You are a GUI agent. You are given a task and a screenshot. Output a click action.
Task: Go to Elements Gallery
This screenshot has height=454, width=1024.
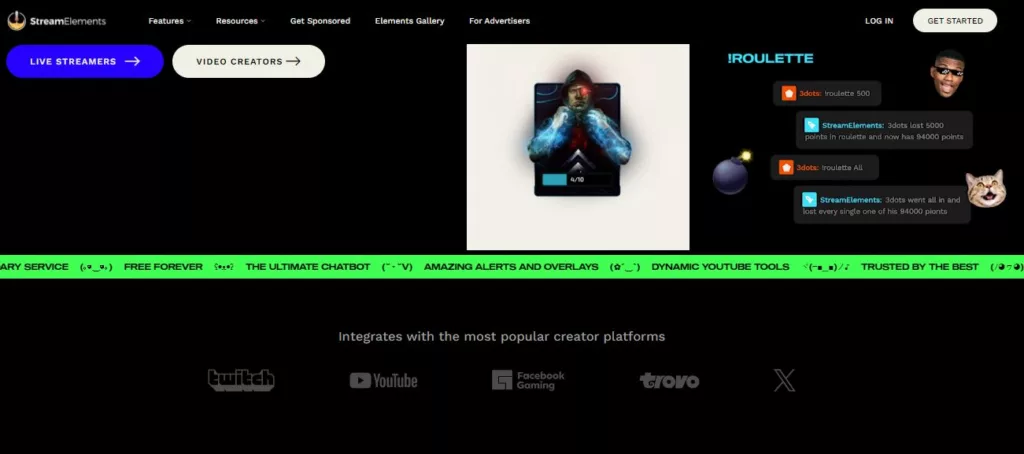point(409,21)
